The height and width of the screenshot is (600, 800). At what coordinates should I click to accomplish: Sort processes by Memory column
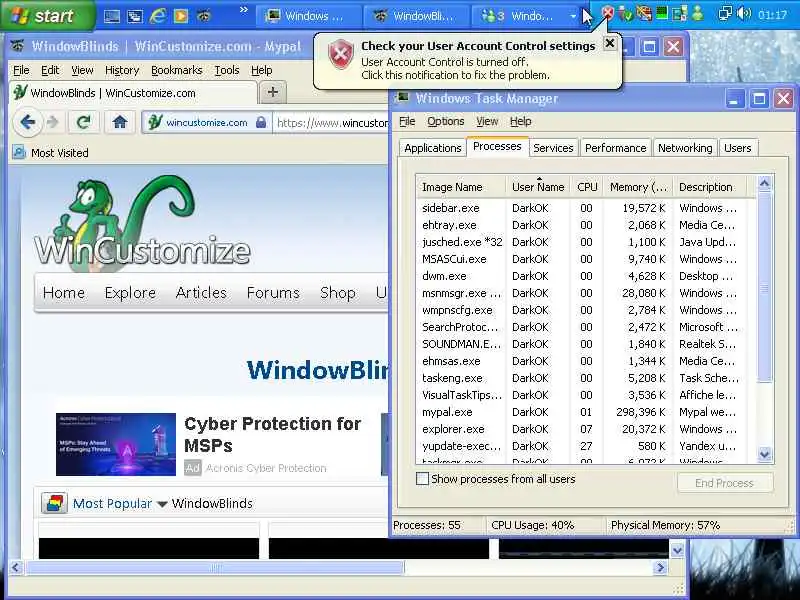pyautogui.click(x=638, y=187)
